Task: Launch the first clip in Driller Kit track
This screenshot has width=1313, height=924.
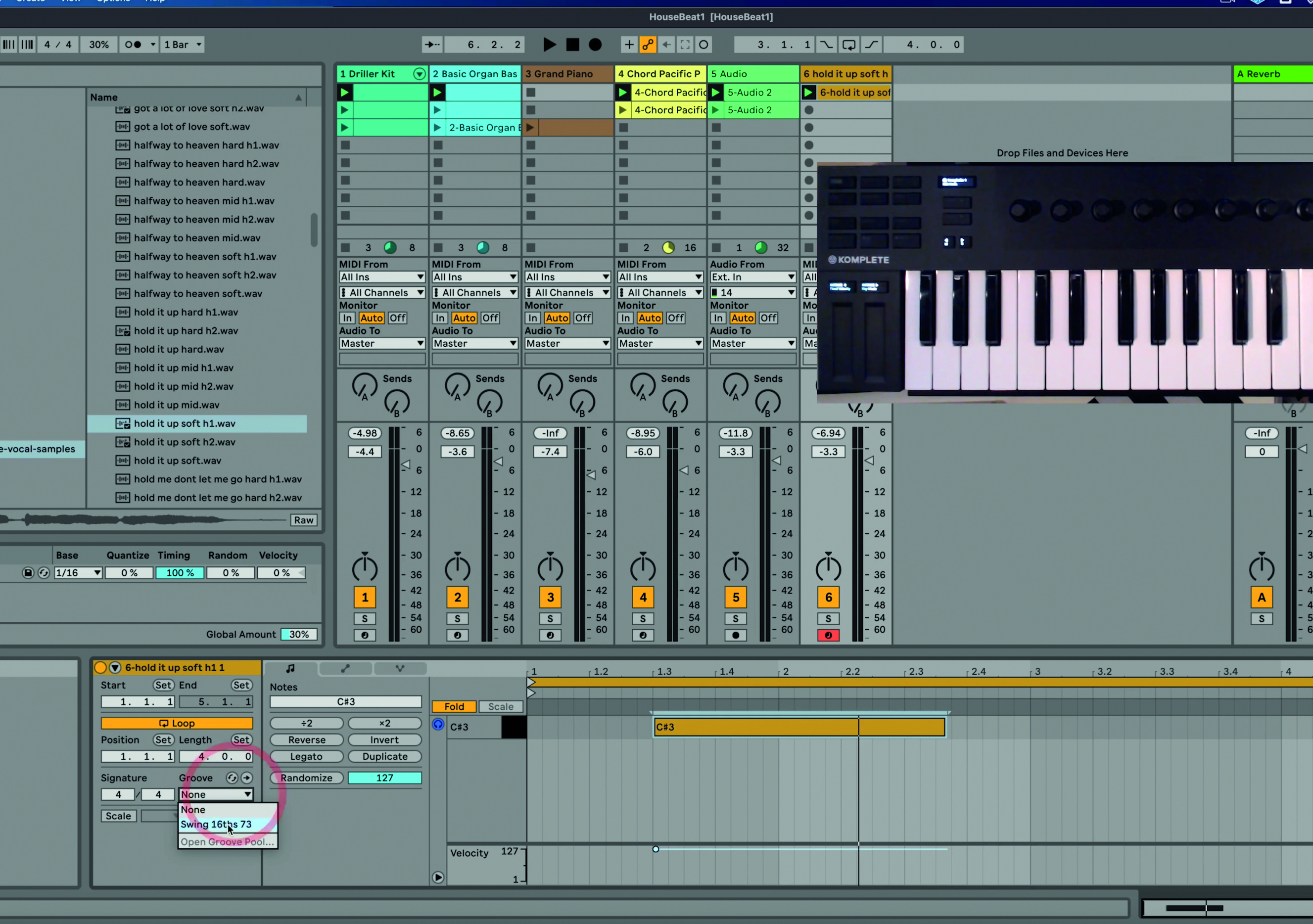Action: tap(345, 92)
